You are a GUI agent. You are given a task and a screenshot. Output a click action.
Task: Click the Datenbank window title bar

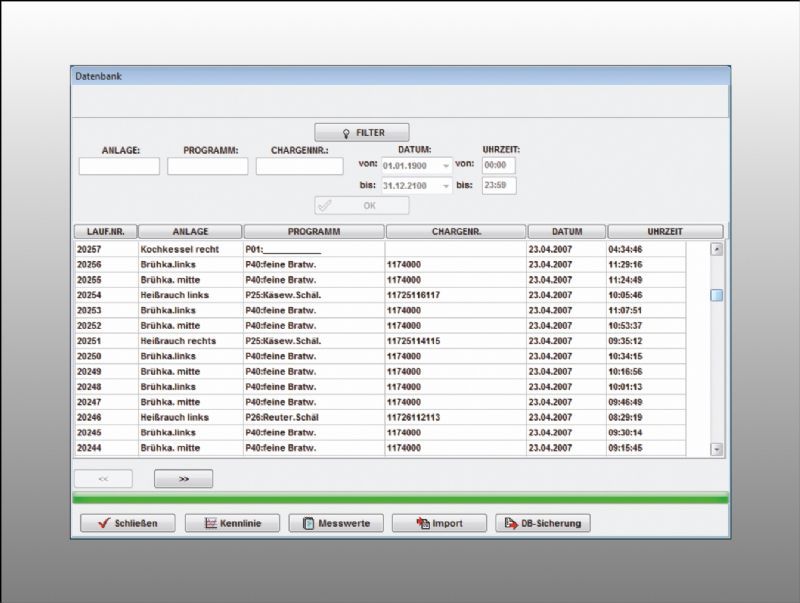coord(401,76)
